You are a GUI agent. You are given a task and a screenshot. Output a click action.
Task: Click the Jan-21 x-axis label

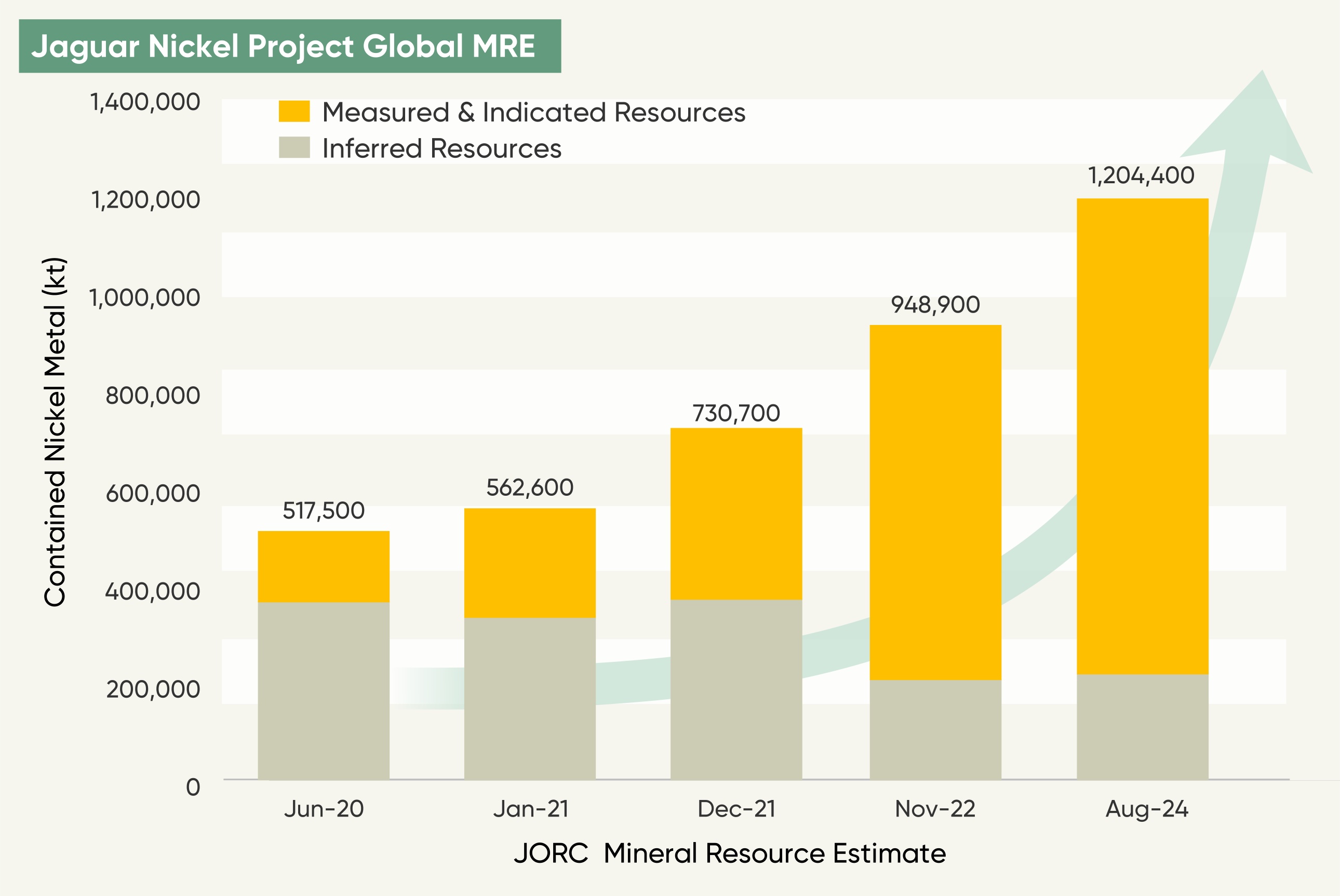(x=530, y=809)
